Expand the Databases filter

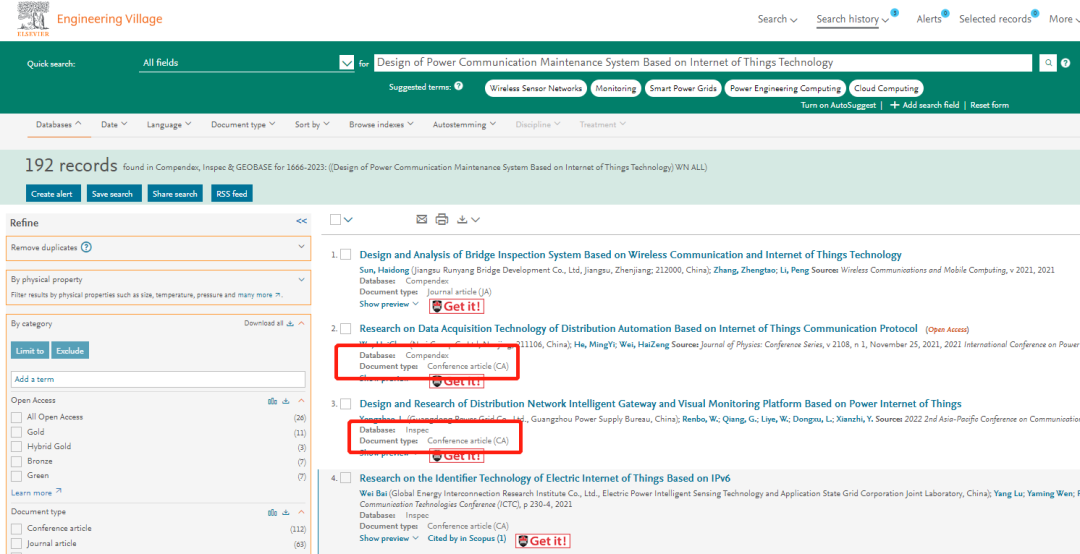(x=59, y=125)
